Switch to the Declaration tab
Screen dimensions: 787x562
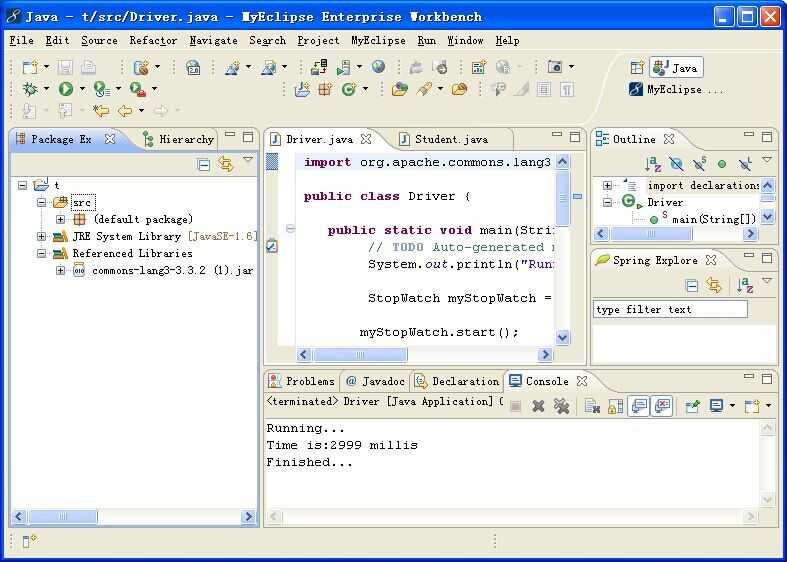pos(457,381)
